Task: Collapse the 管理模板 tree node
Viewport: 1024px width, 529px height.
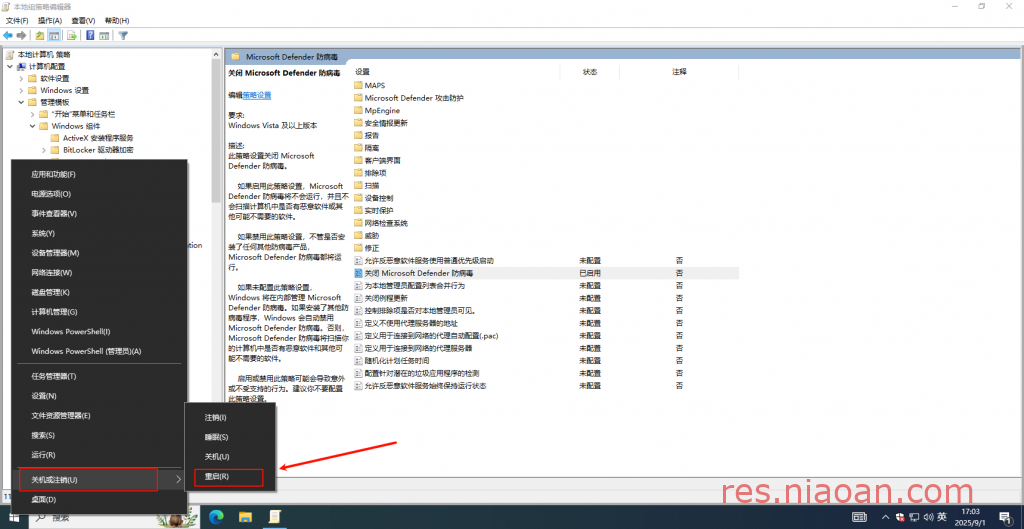Action: pyautogui.click(x=22, y=103)
